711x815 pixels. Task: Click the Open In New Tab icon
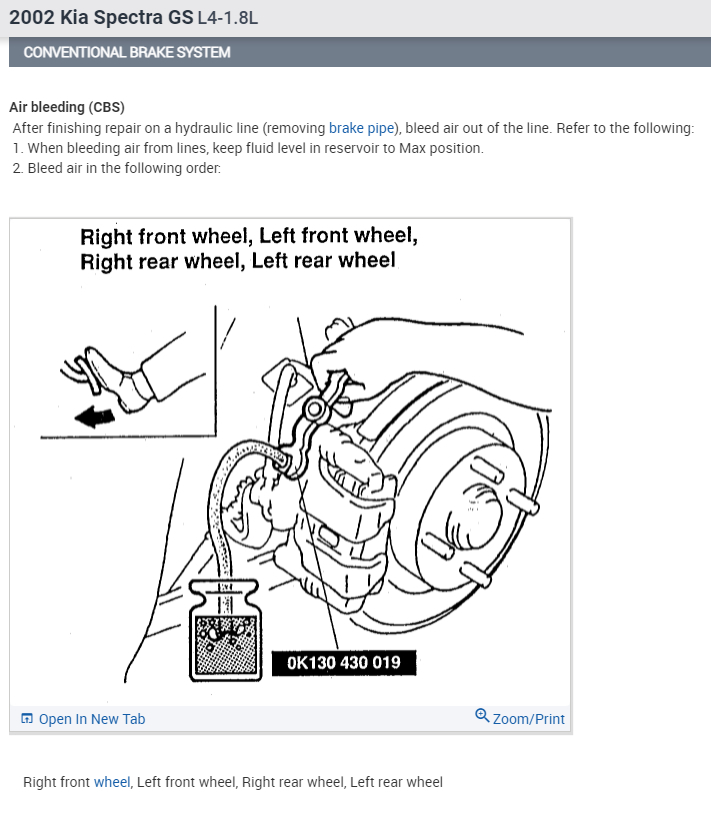click(x=27, y=718)
